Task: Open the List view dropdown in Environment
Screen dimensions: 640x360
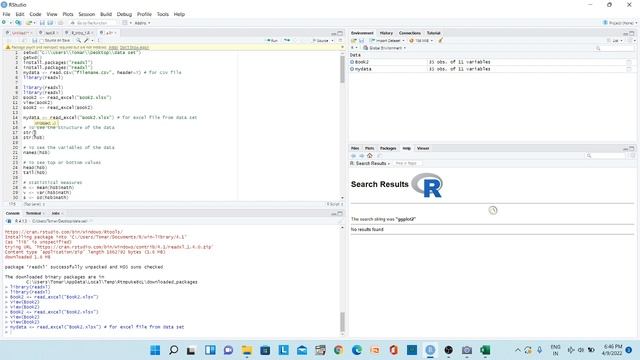Action: point(615,40)
